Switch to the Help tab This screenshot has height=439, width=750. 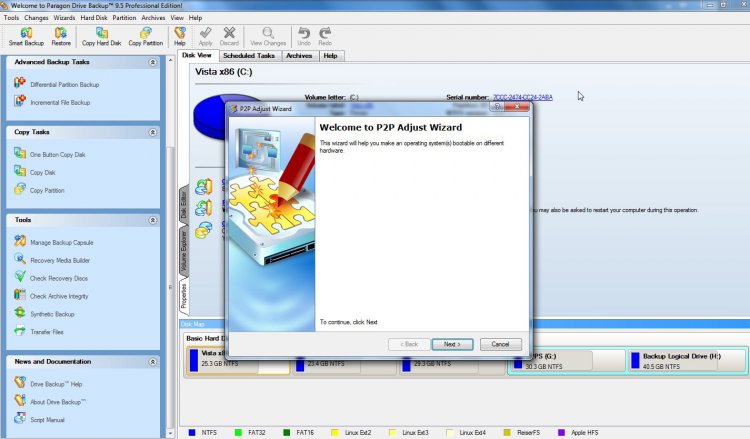tap(330, 56)
